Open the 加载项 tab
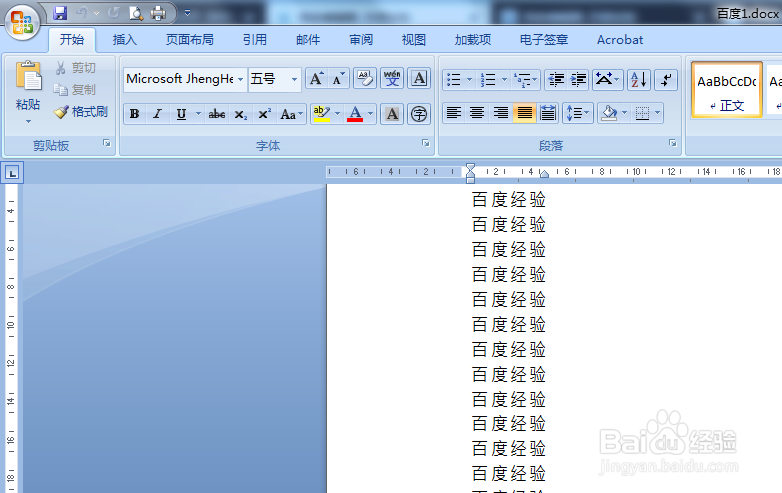 click(473, 40)
